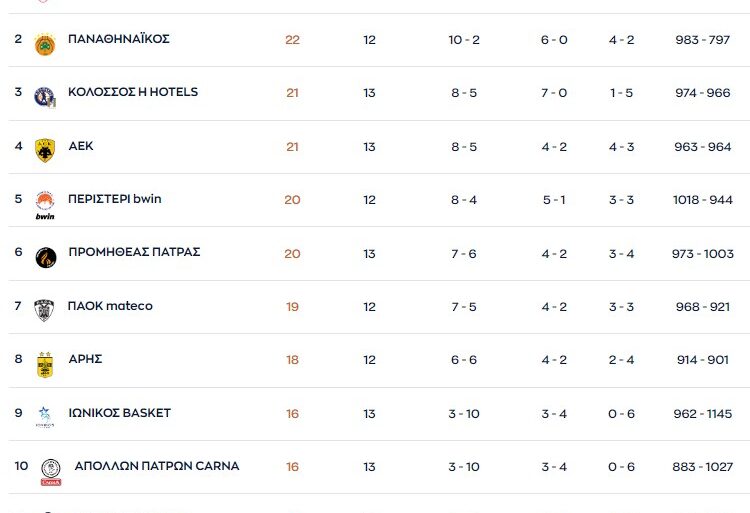Open the ΚΟΛΟΣΣΟΣ H HOTELS team link
The height and width of the screenshot is (513, 750).
tap(133, 92)
